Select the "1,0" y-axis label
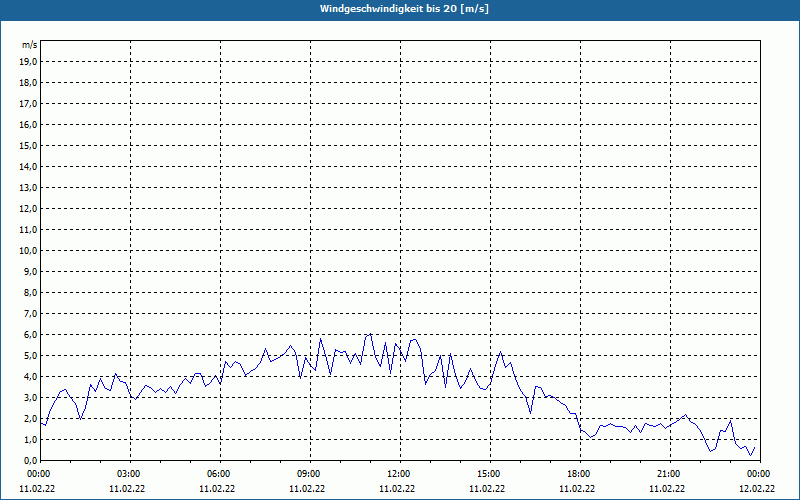This screenshot has height=500, width=800. tap(30, 439)
